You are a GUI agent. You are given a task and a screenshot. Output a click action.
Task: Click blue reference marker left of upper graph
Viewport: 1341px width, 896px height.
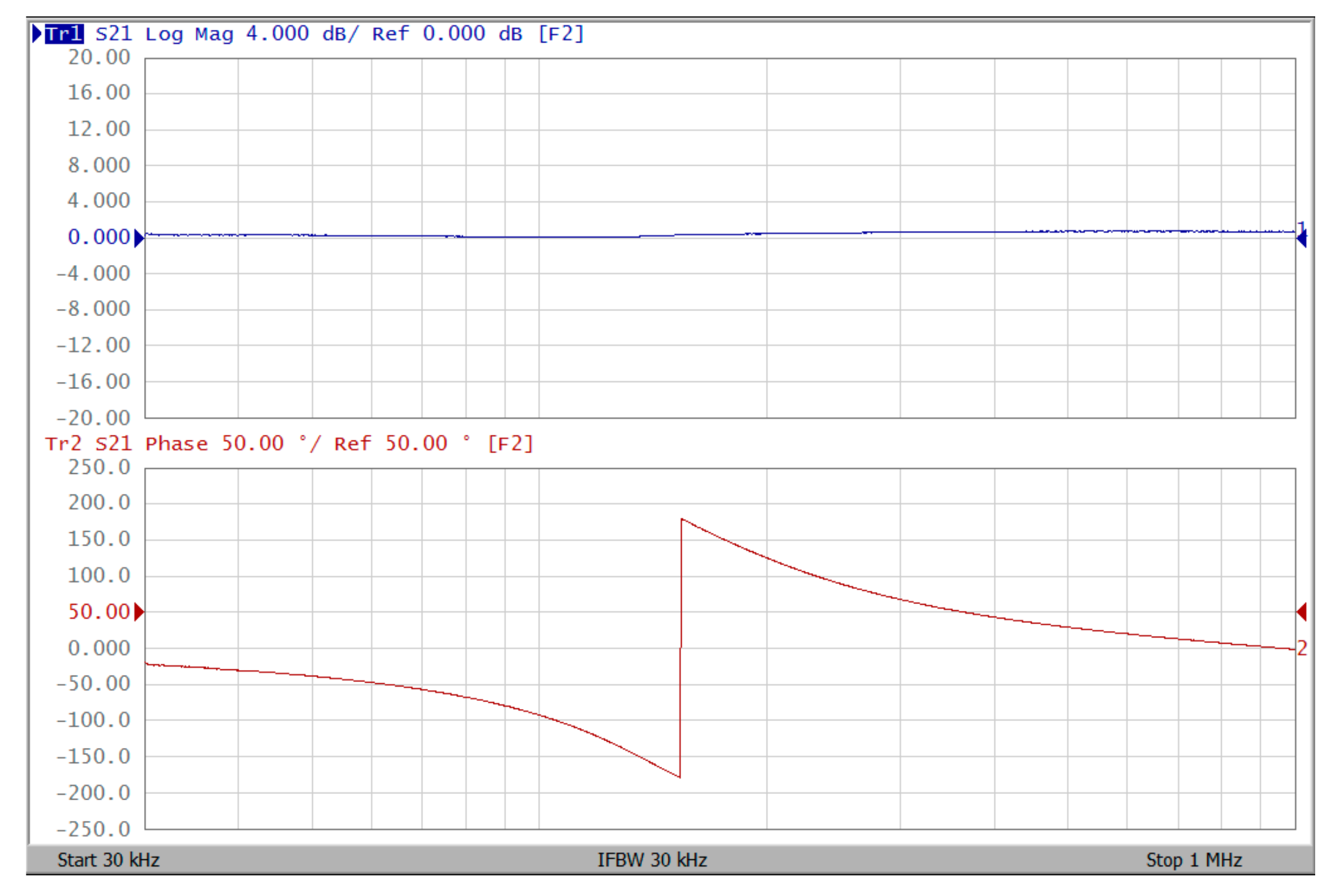pyautogui.click(x=139, y=238)
